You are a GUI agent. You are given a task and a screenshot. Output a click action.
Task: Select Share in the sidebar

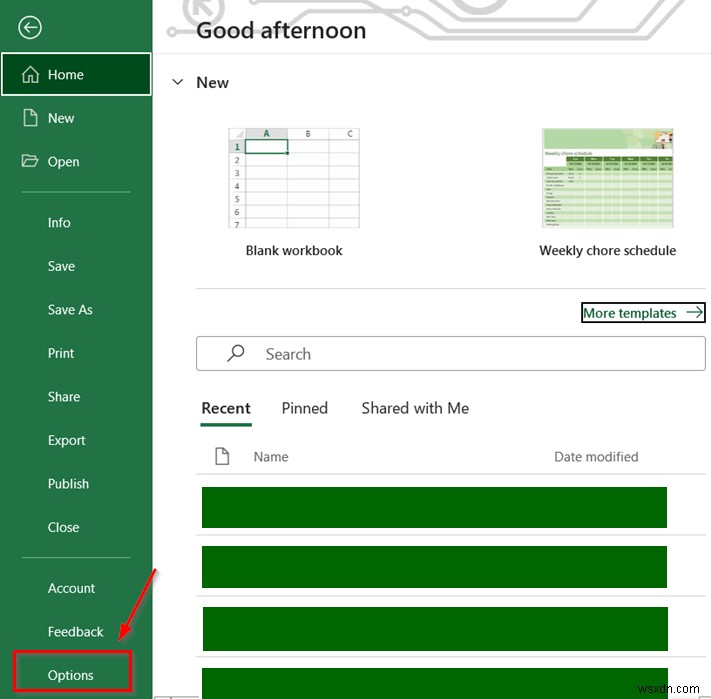(x=64, y=397)
